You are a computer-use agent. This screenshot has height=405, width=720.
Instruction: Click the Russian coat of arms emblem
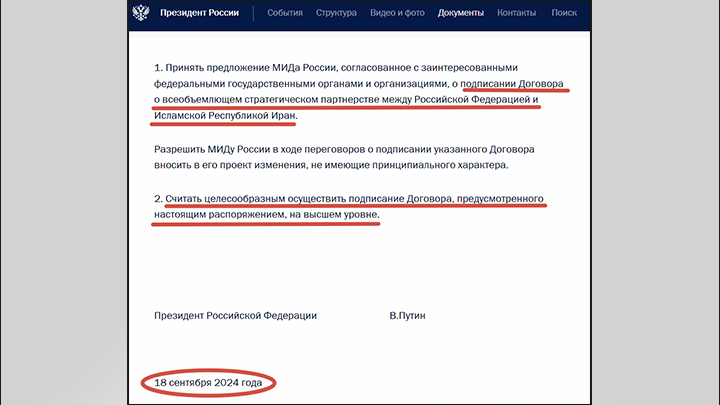[142, 14]
